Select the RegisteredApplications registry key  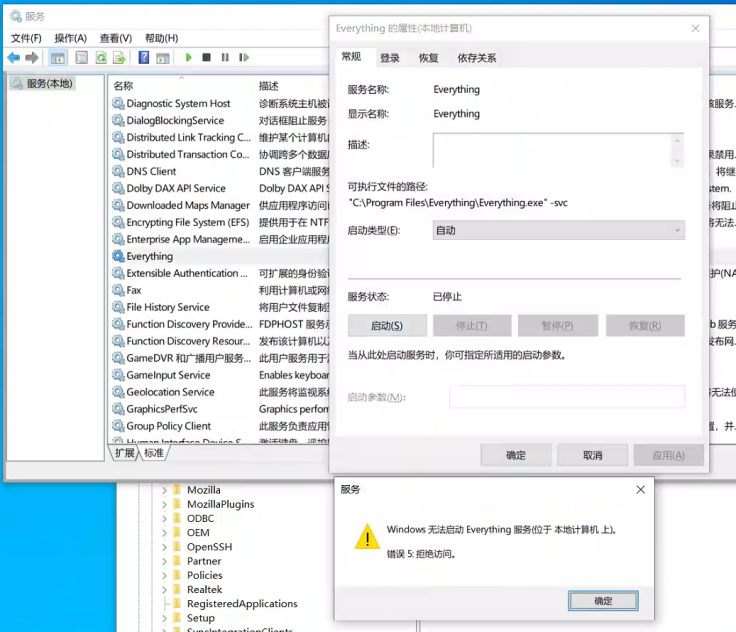242,603
